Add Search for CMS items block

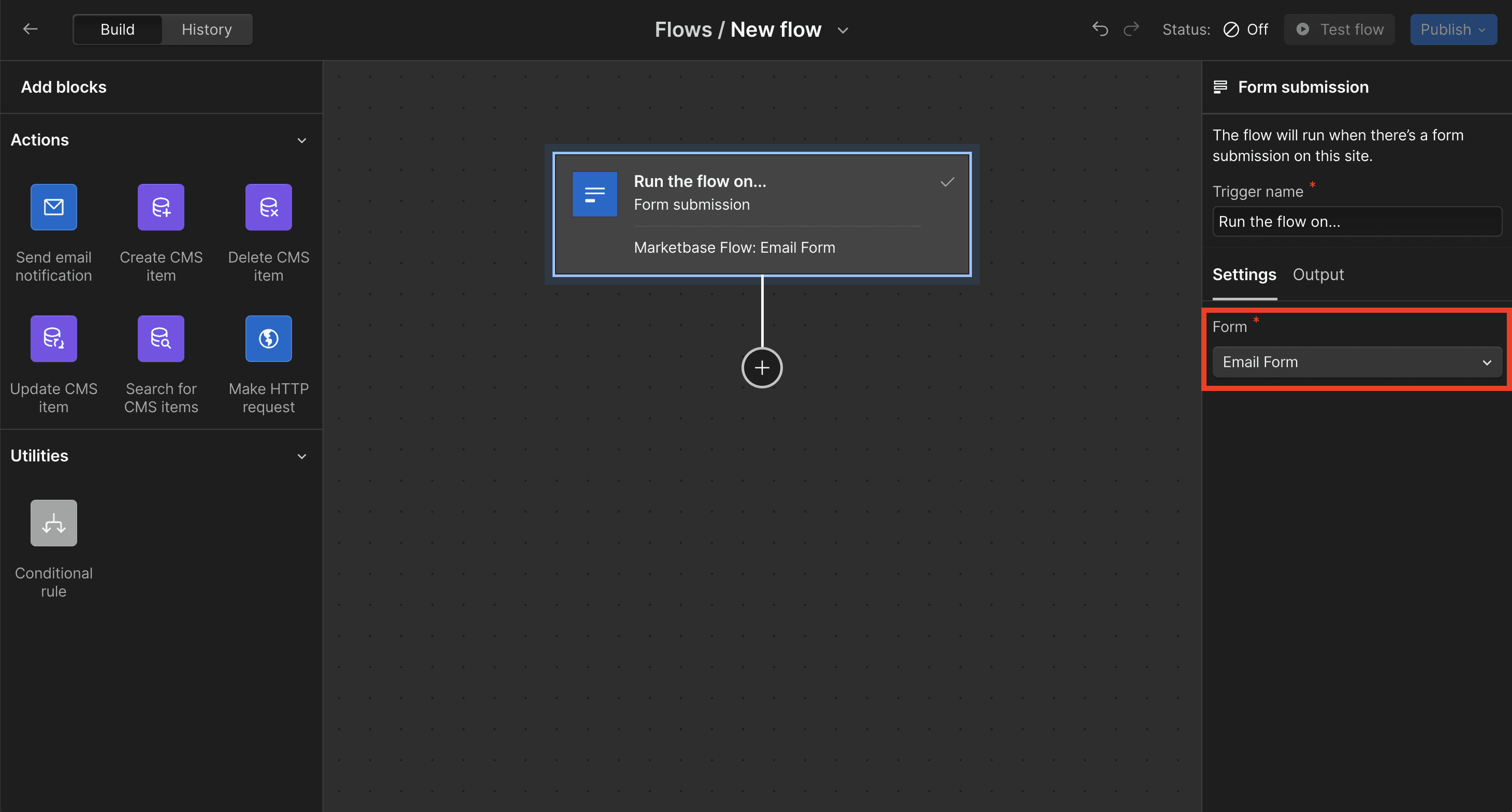tap(161, 339)
